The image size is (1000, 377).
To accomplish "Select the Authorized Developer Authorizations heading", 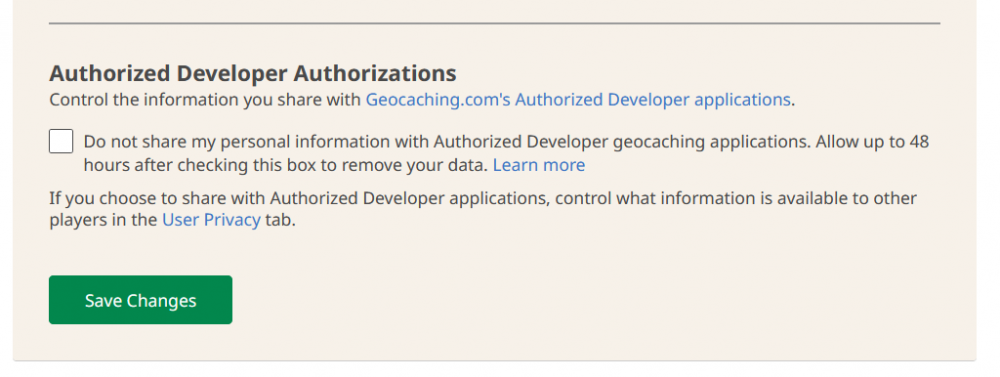I will pos(253,73).
